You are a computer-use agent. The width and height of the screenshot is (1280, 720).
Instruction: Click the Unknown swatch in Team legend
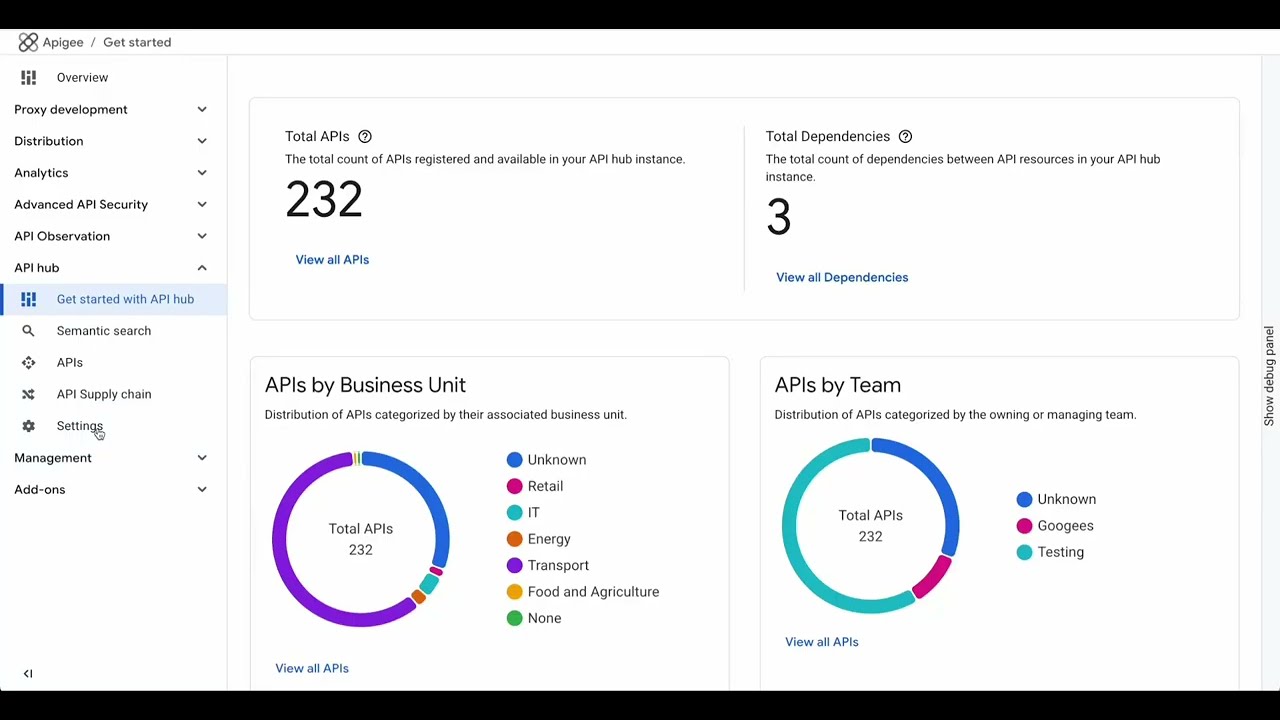pos(1024,499)
